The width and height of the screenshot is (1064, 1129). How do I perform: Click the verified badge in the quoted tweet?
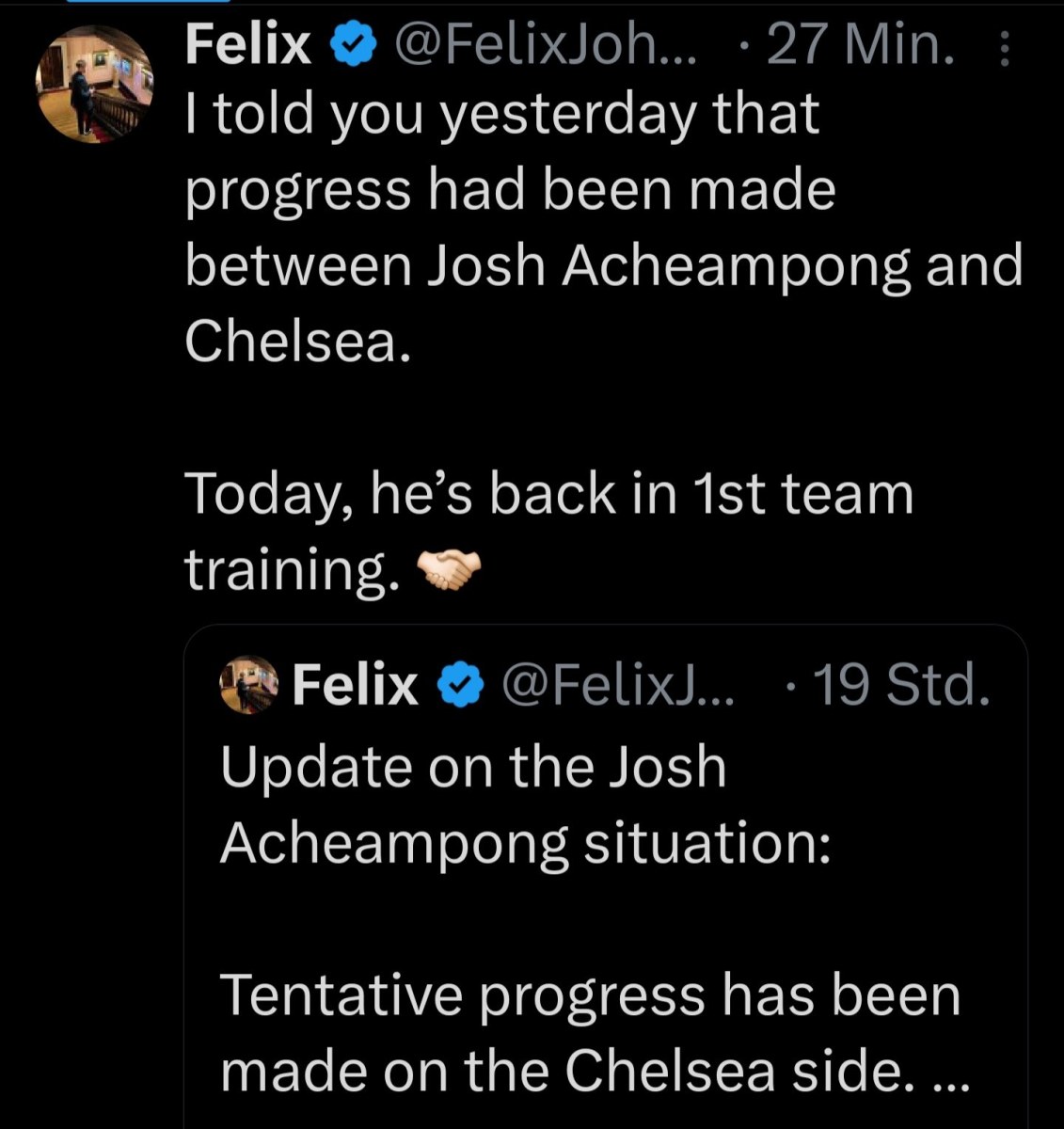coord(459,685)
